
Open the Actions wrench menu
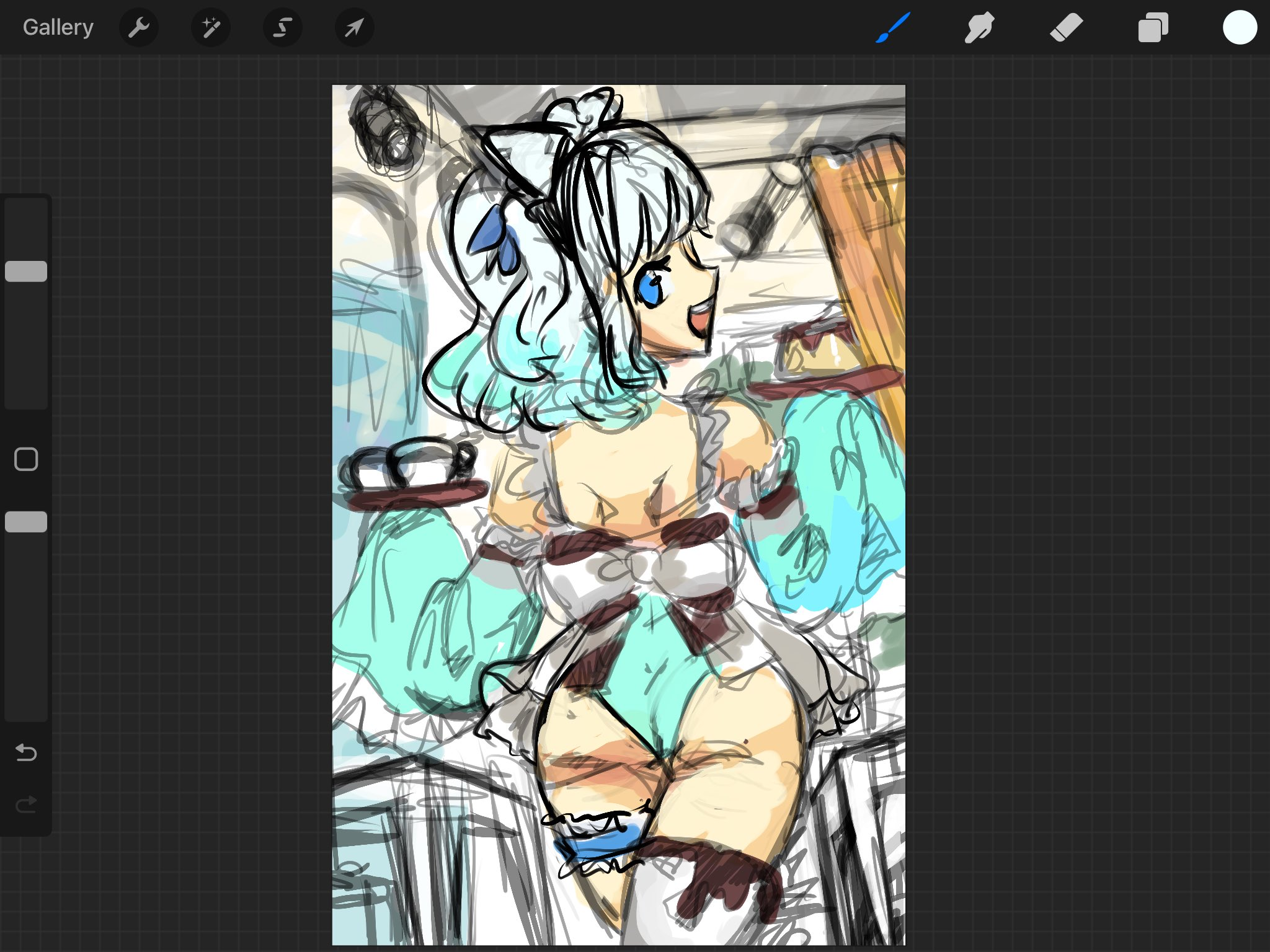click(138, 27)
